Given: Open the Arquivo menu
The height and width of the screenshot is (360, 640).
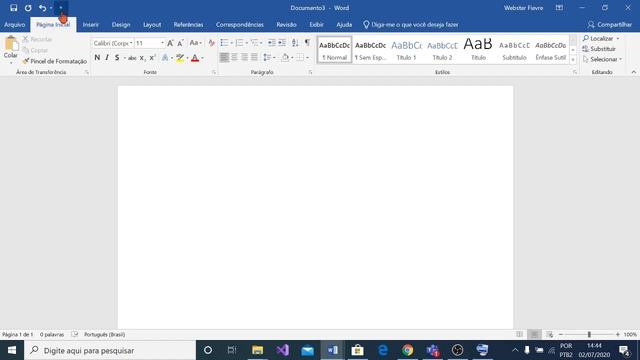Looking at the screenshot, I should coord(15,24).
